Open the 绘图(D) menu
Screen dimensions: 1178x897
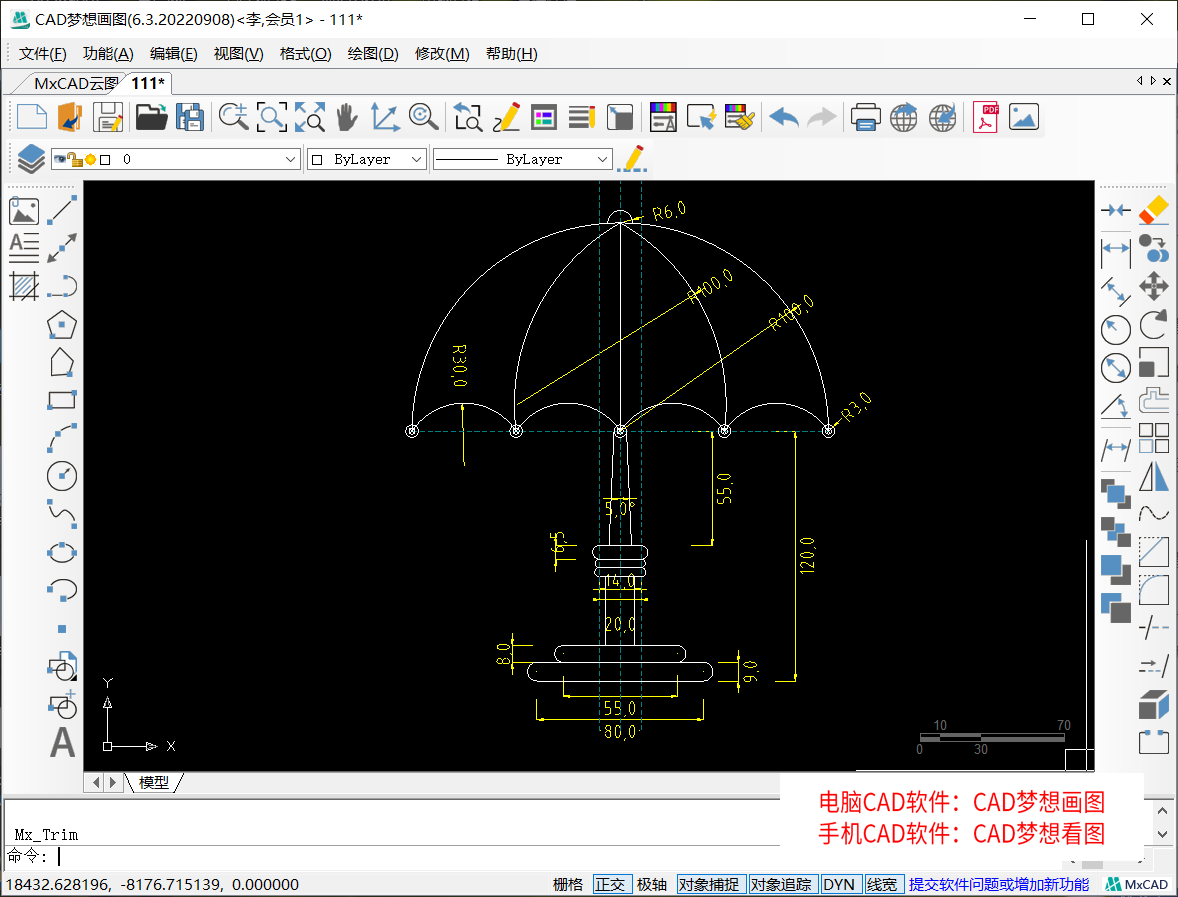pos(373,53)
